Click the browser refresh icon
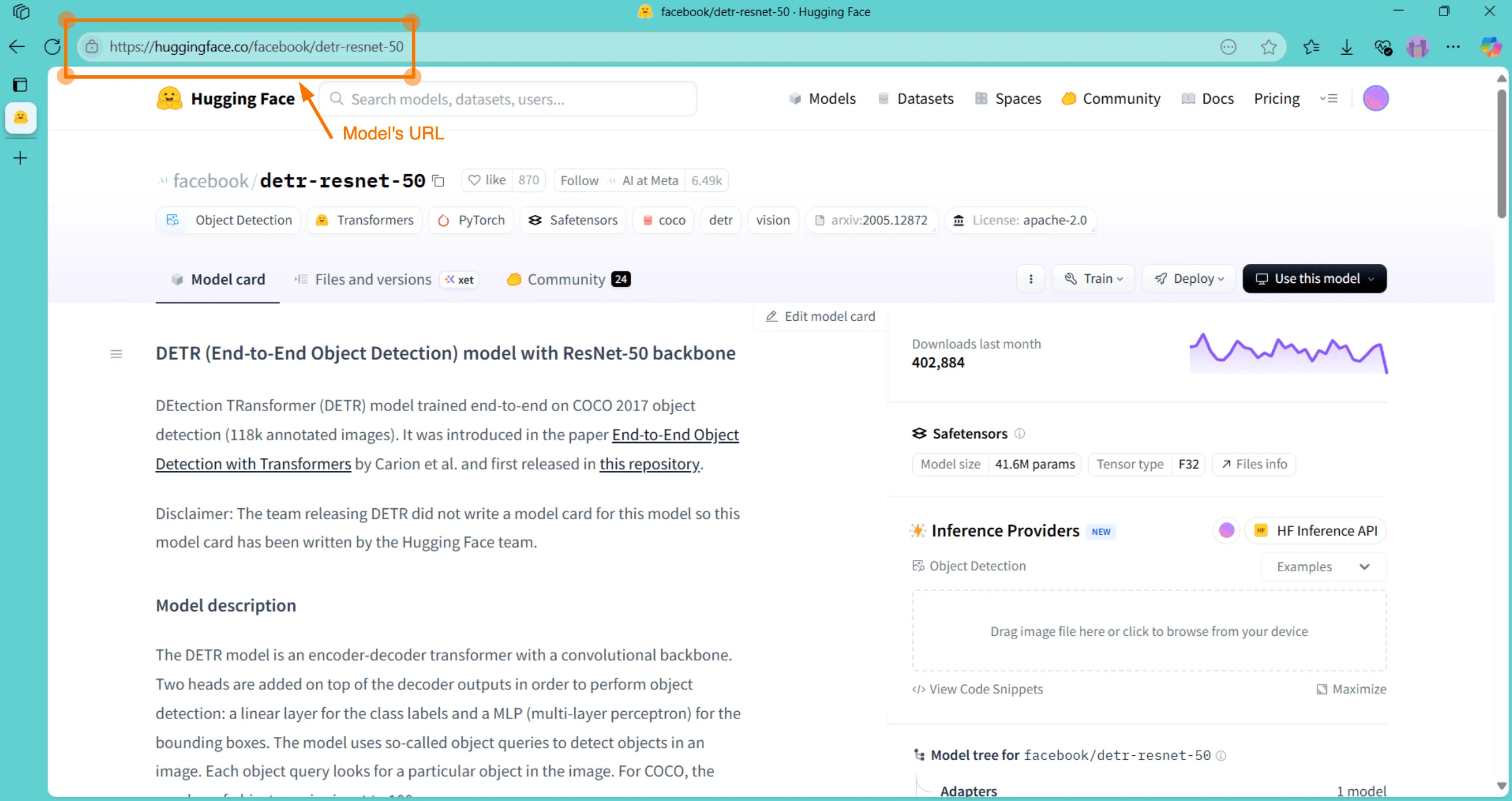This screenshot has width=1512, height=801. coord(52,46)
